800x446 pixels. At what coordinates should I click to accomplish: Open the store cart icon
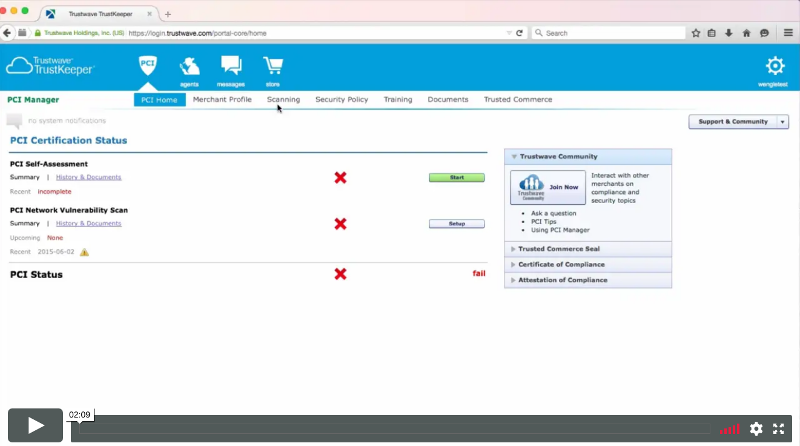coord(272,66)
